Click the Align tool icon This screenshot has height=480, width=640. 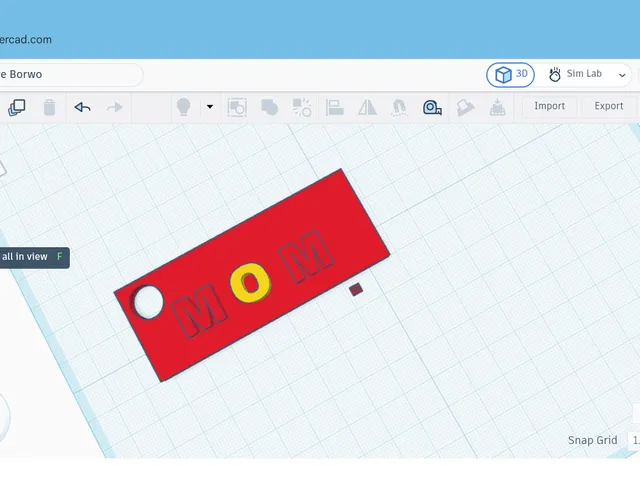pos(335,108)
